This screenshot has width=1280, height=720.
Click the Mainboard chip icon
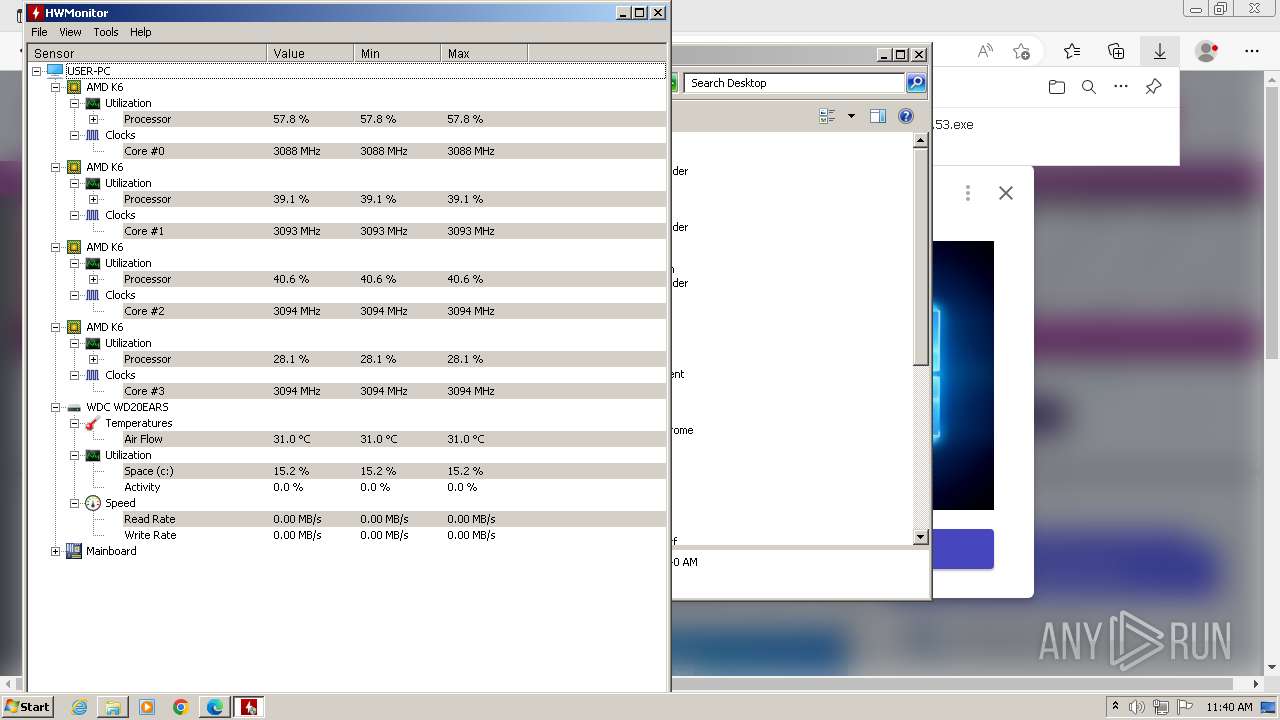74,551
